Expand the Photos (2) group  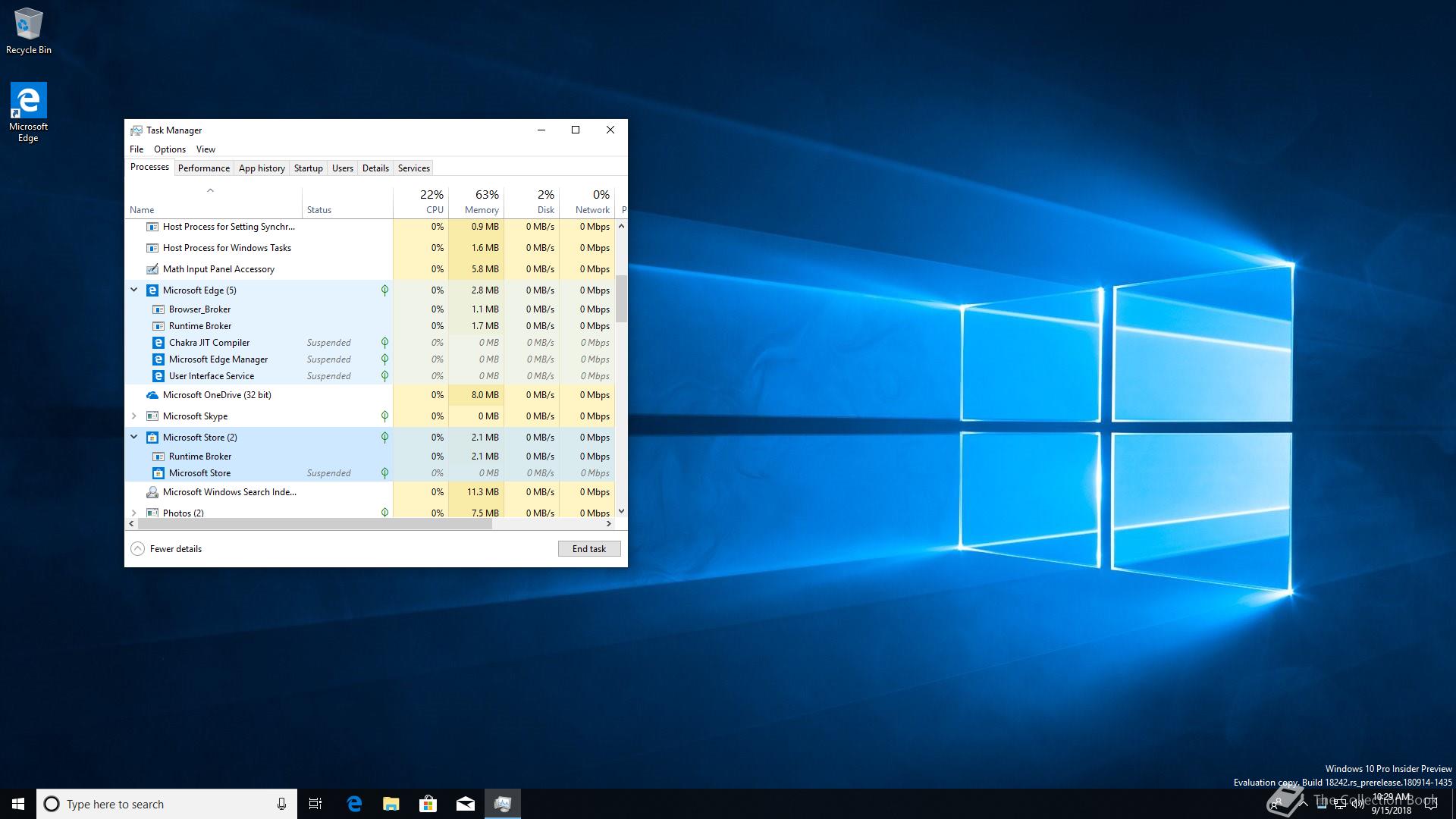pyautogui.click(x=134, y=513)
